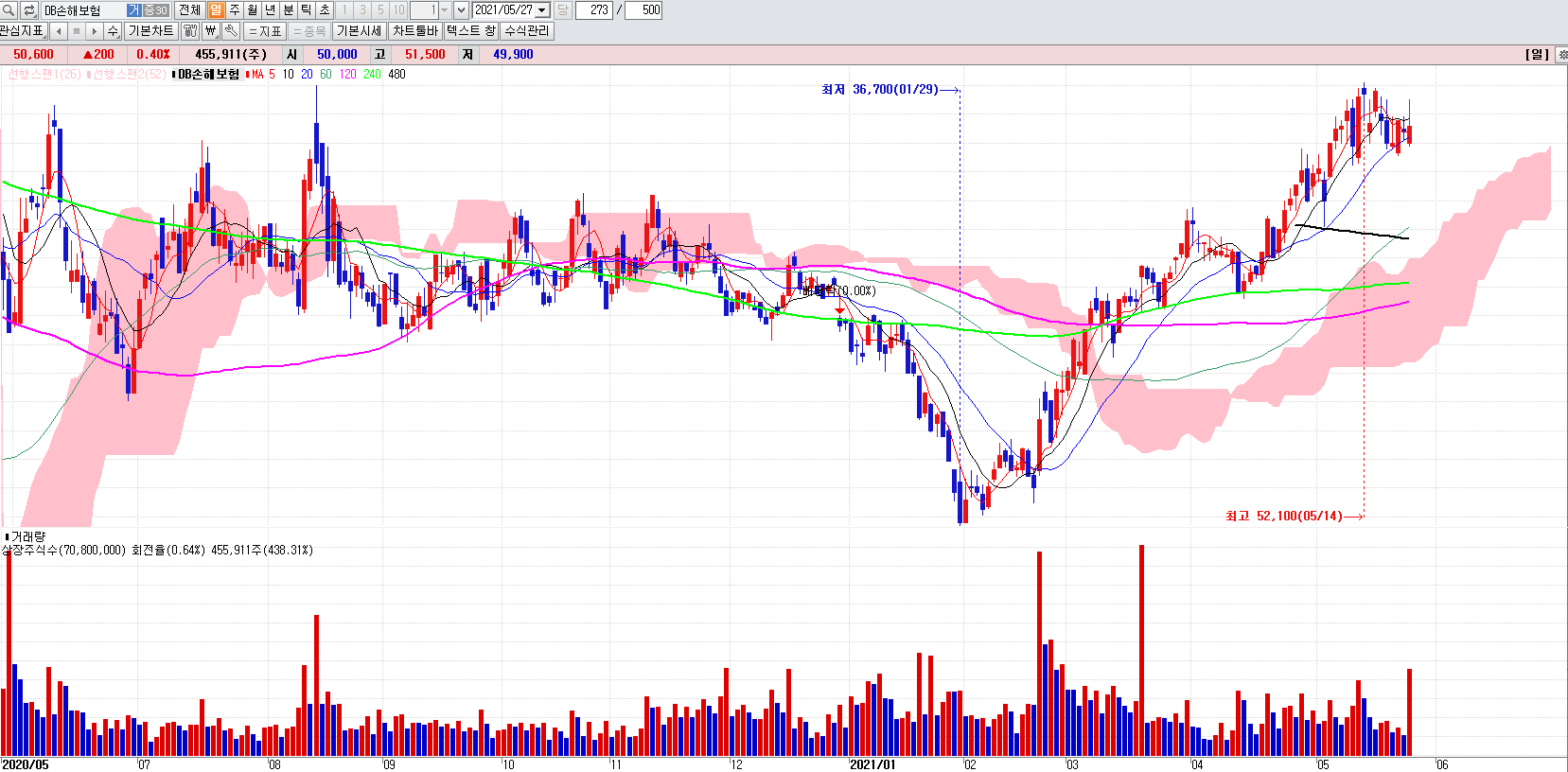Select the 틱 tick period button

307,10
